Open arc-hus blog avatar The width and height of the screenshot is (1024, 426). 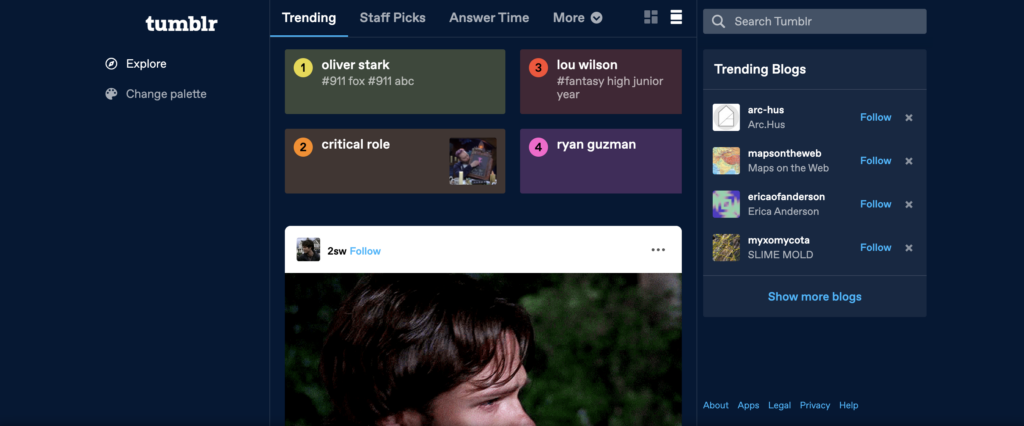pyautogui.click(x=726, y=117)
